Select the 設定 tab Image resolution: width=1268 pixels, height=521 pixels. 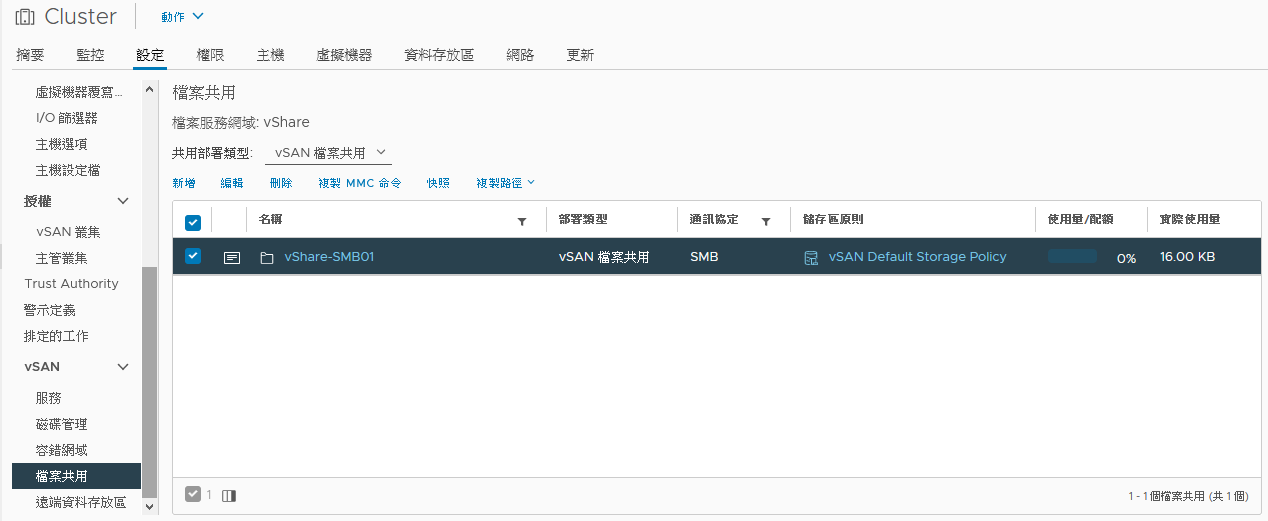(x=150, y=55)
